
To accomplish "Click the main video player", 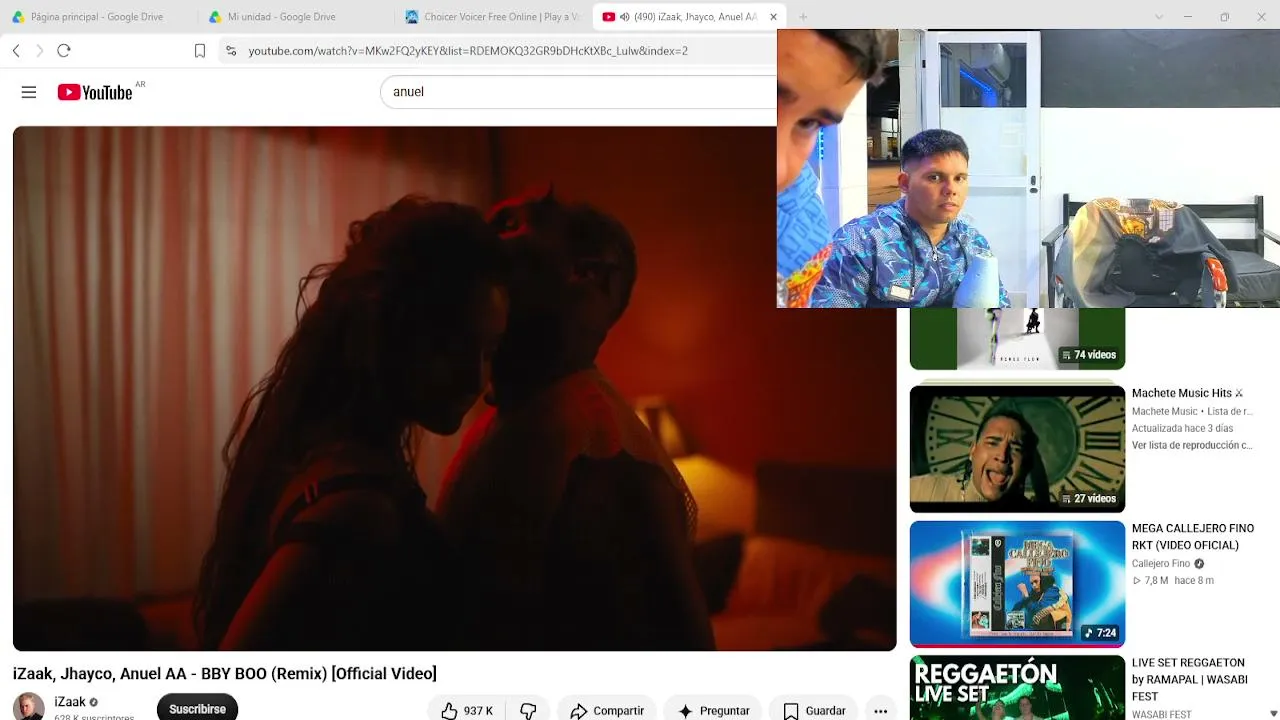I will point(454,388).
